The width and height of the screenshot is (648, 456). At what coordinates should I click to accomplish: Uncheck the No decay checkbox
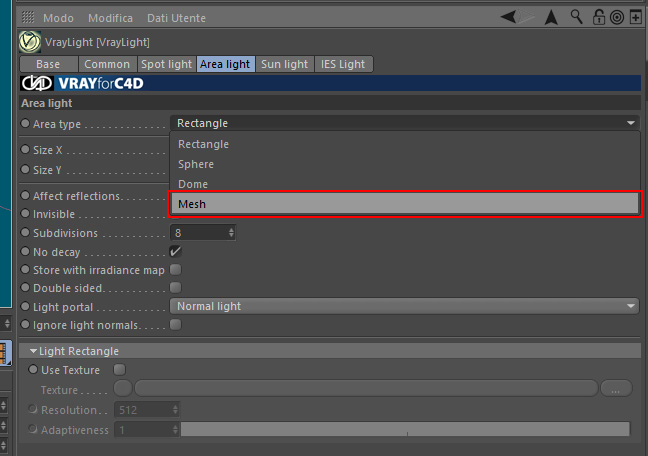tap(175, 251)
